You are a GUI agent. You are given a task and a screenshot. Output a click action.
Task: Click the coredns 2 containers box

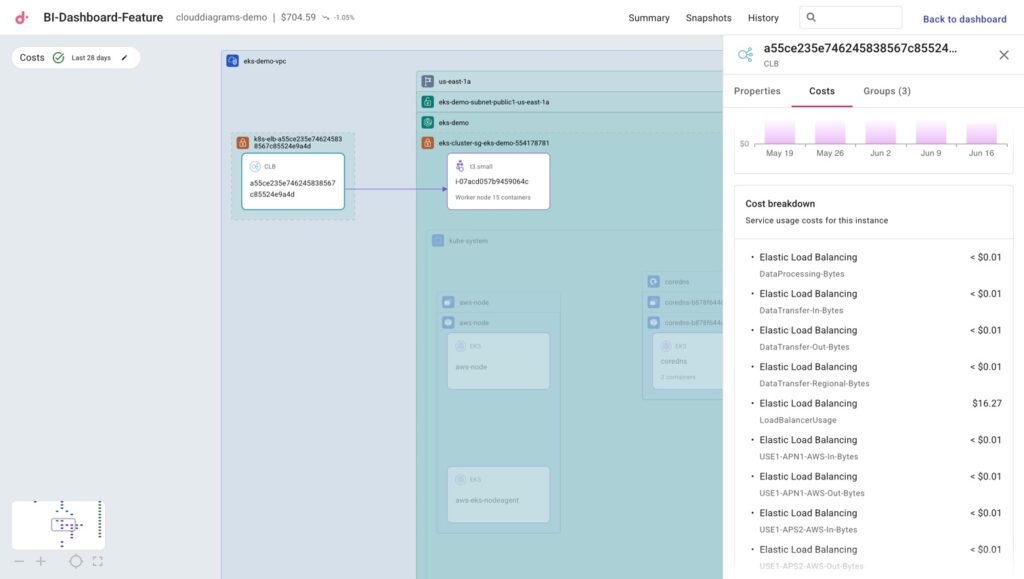pyautogui.click(x=688, y=361)
